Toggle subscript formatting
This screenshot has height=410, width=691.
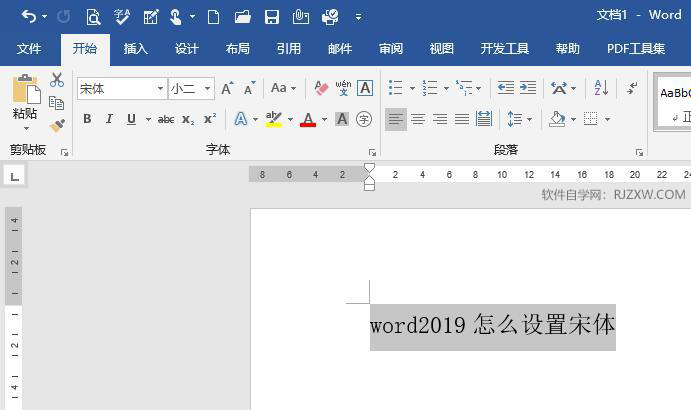point(188,119)
